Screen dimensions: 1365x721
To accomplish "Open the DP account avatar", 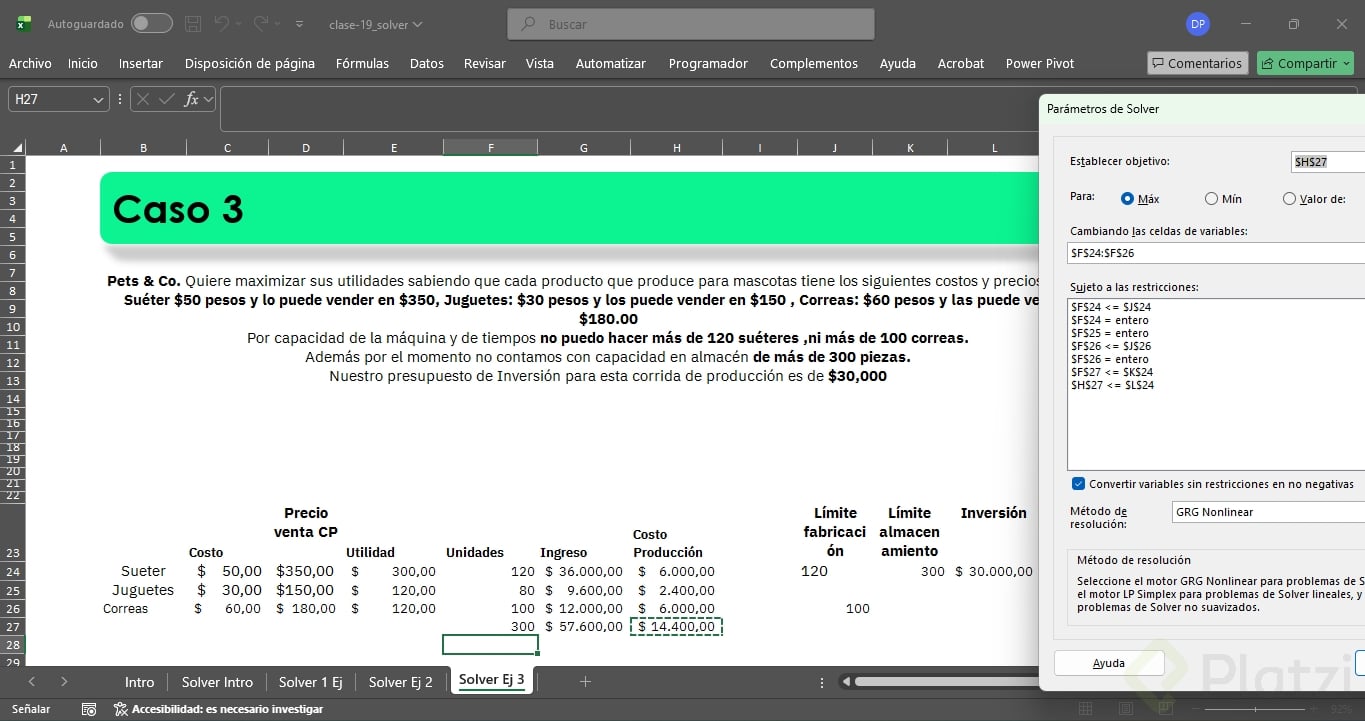I will pyautogui.click(x=1197, y=24).
